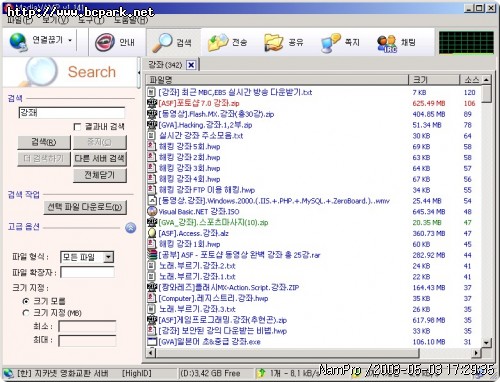500x382 pixels.
Task: Enable the 결과내 검색 checkbox
Action: (77, 127)
